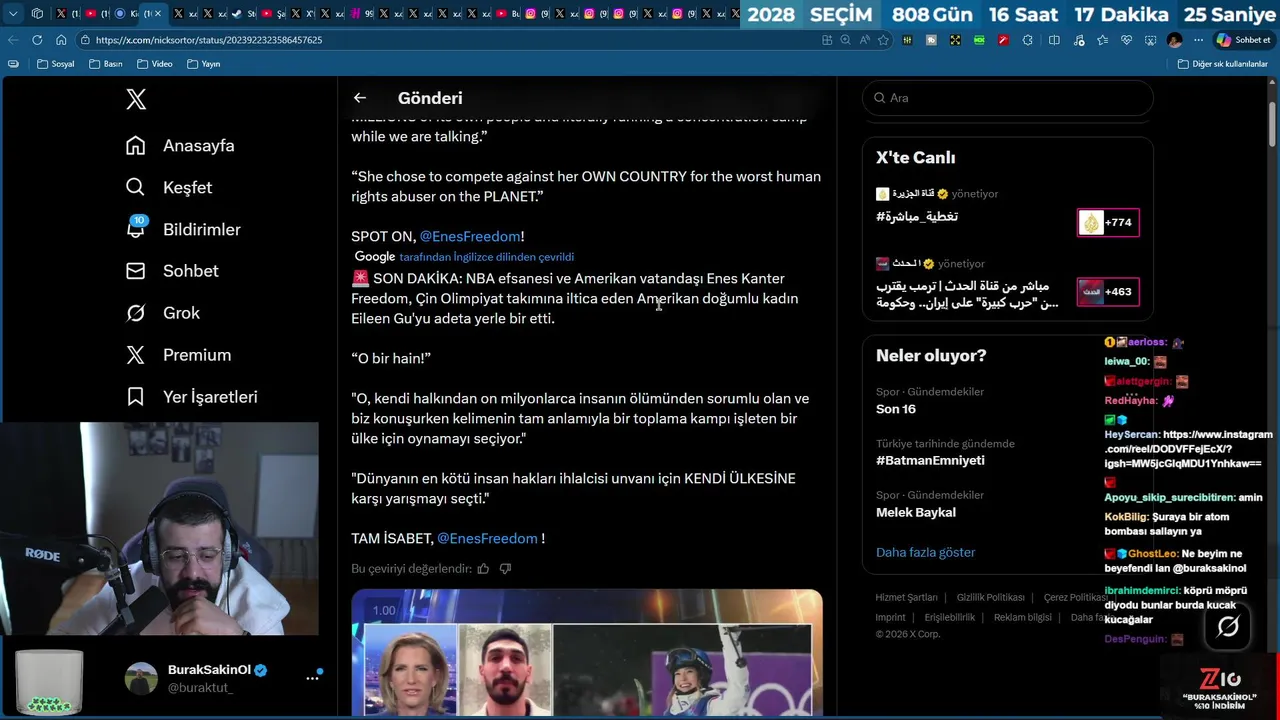This screenshot has width=1280, height=720.
Task: Open the Sosyal bookmarks folder
Action: tap(55, 64)
